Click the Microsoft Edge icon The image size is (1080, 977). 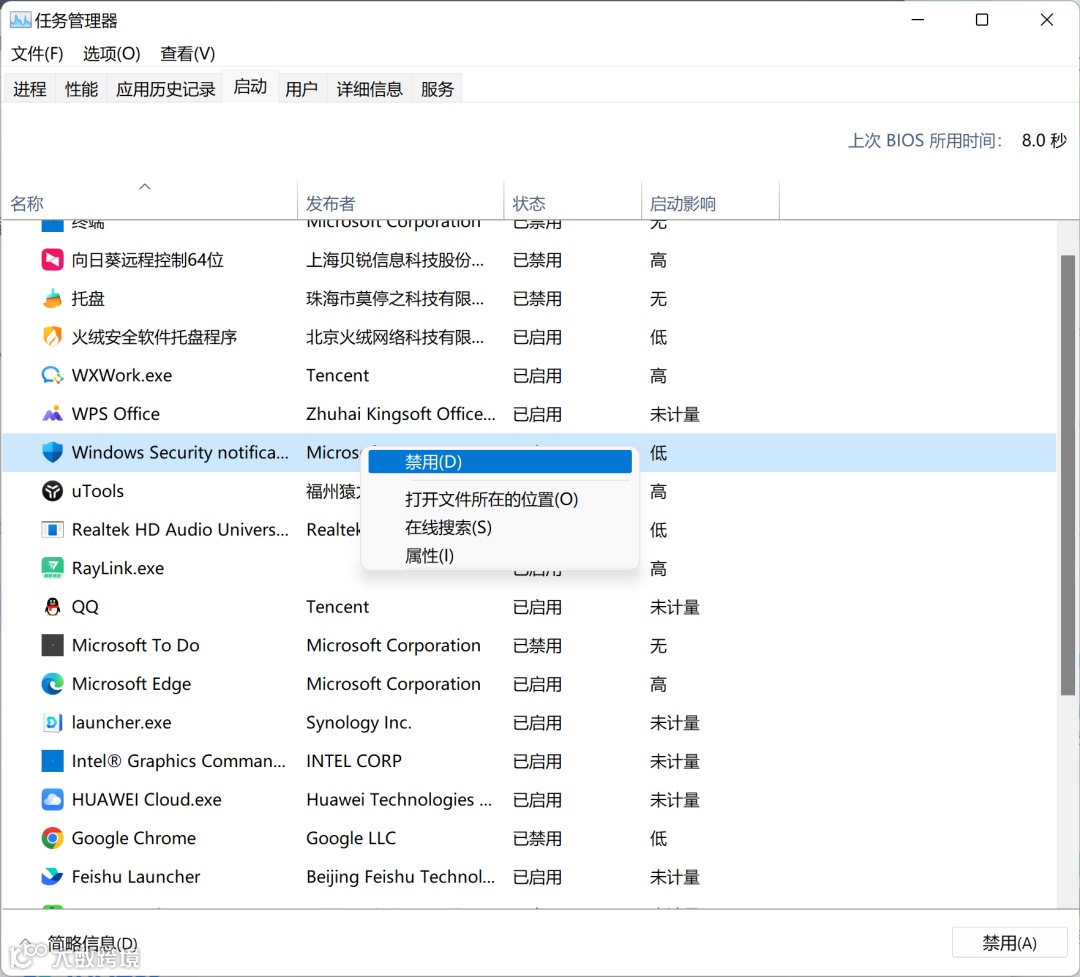(x=52, y=684)
